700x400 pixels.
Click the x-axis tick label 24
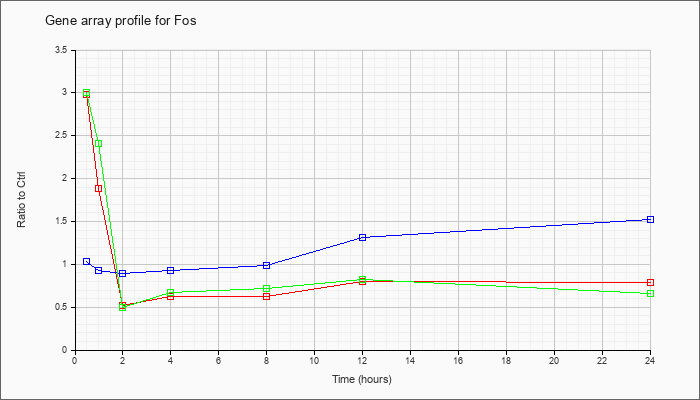(x=650, y=361)
